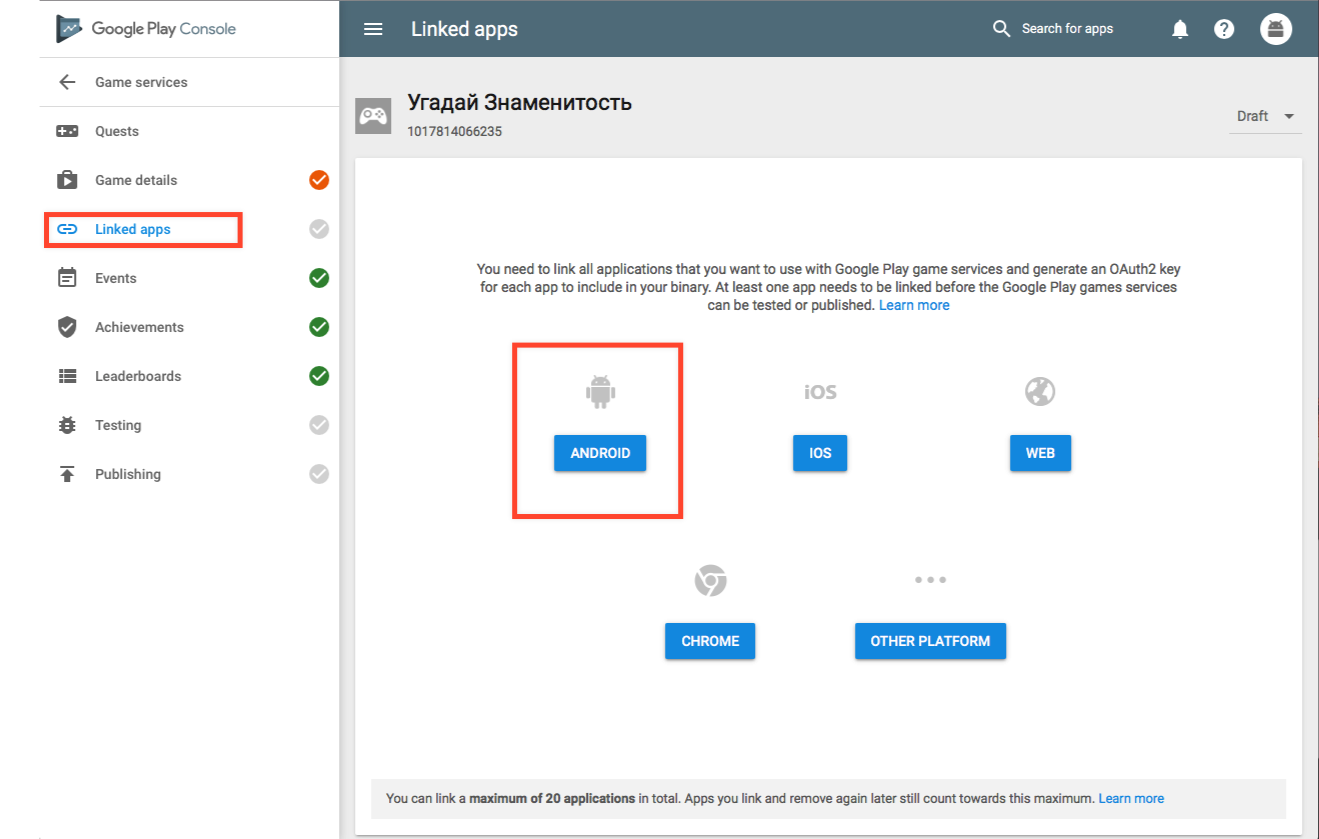Go to the Testing section
Image resolution: width=1319 pixels, height=839 pixels.
118,425
